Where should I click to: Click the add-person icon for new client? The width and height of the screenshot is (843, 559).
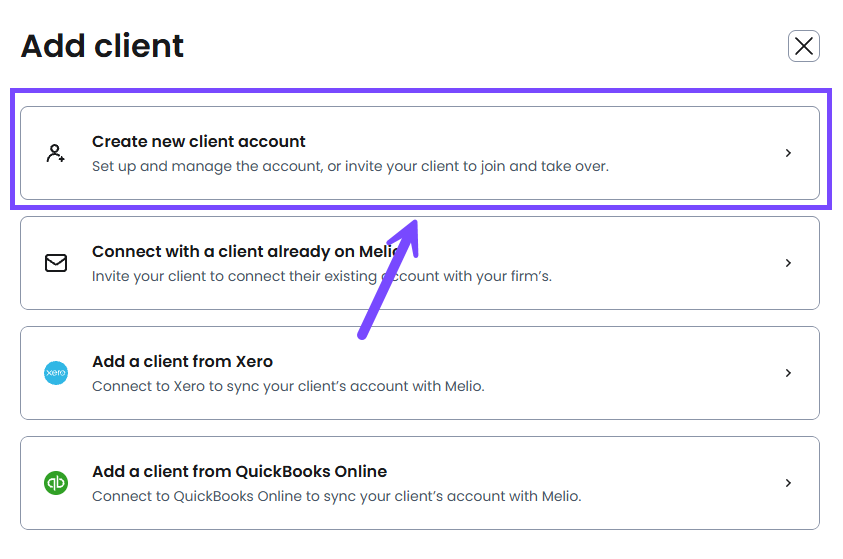tap(56, 153)
